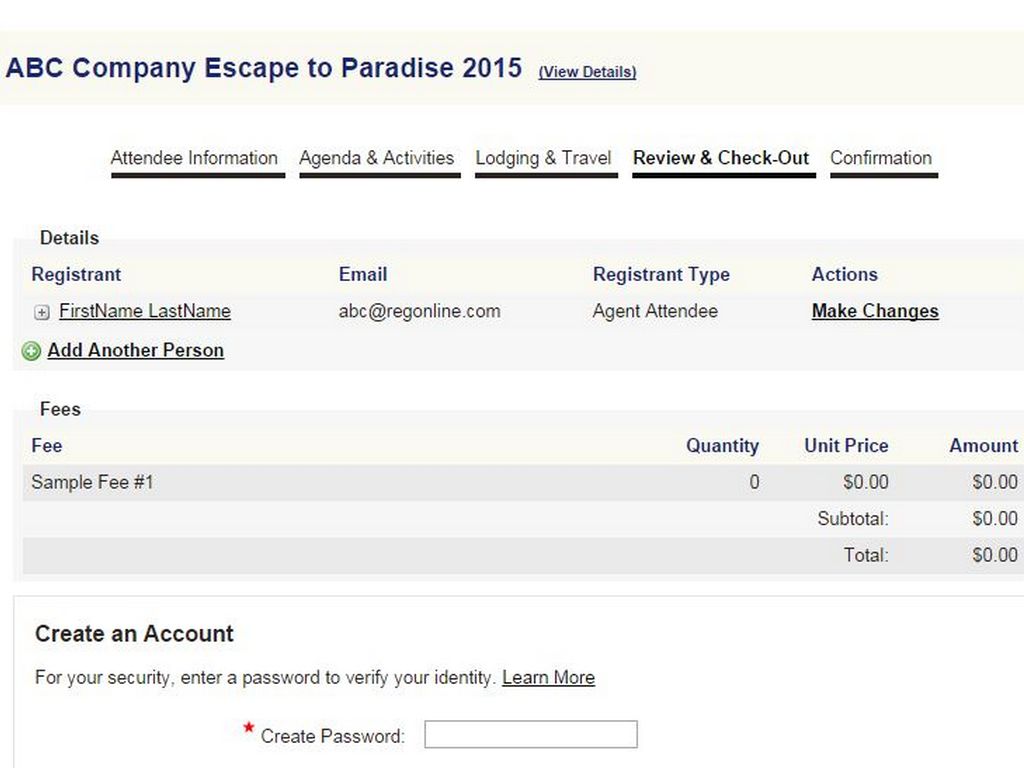
Task: Open the Learn More link
Action: coord(548,677)
